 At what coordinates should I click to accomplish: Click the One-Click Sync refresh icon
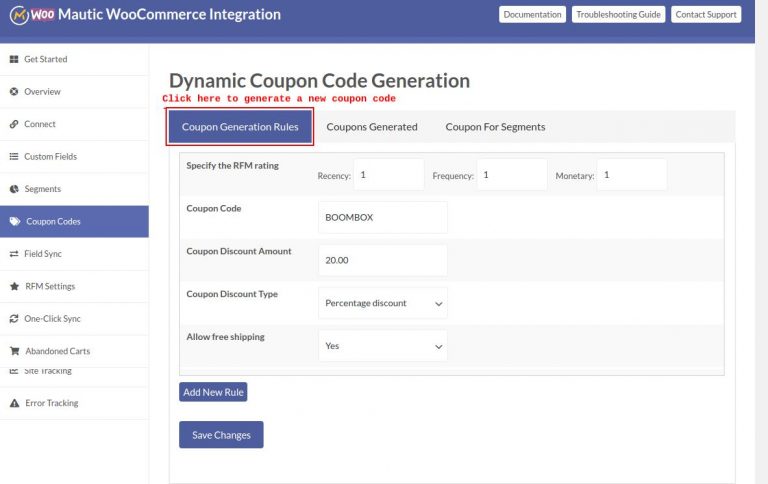tap(14, 318)
